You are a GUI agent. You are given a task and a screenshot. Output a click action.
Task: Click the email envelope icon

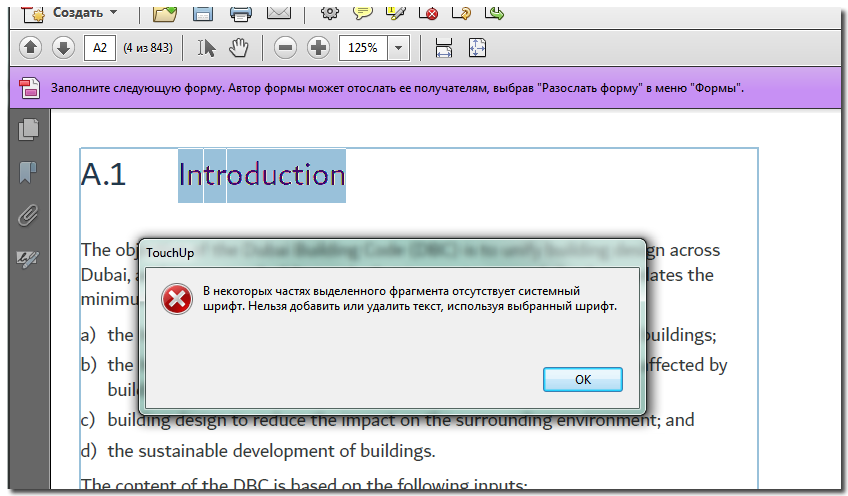279,13
